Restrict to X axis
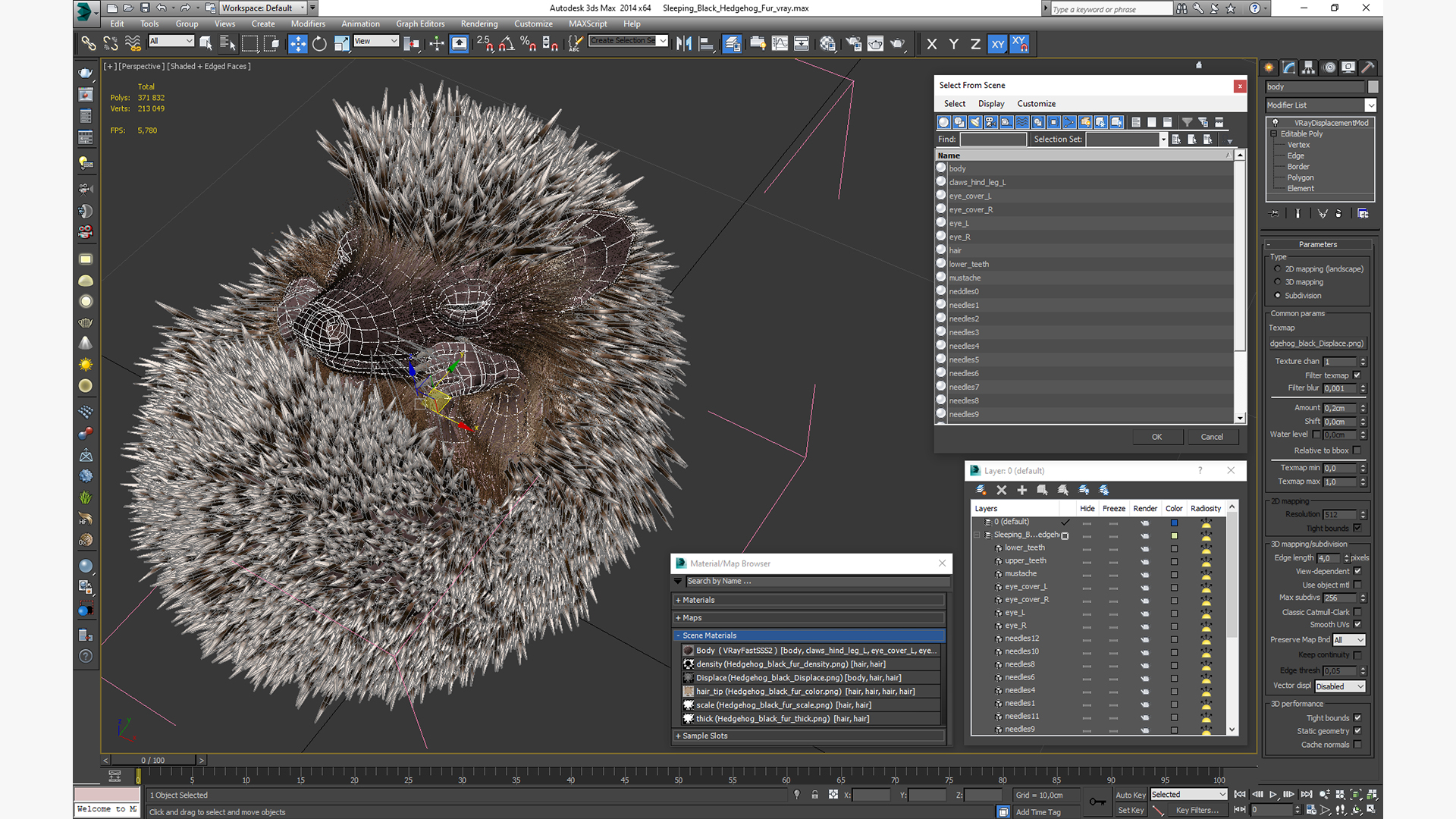This screenshot has width=1456, height=819. (932, 44)
